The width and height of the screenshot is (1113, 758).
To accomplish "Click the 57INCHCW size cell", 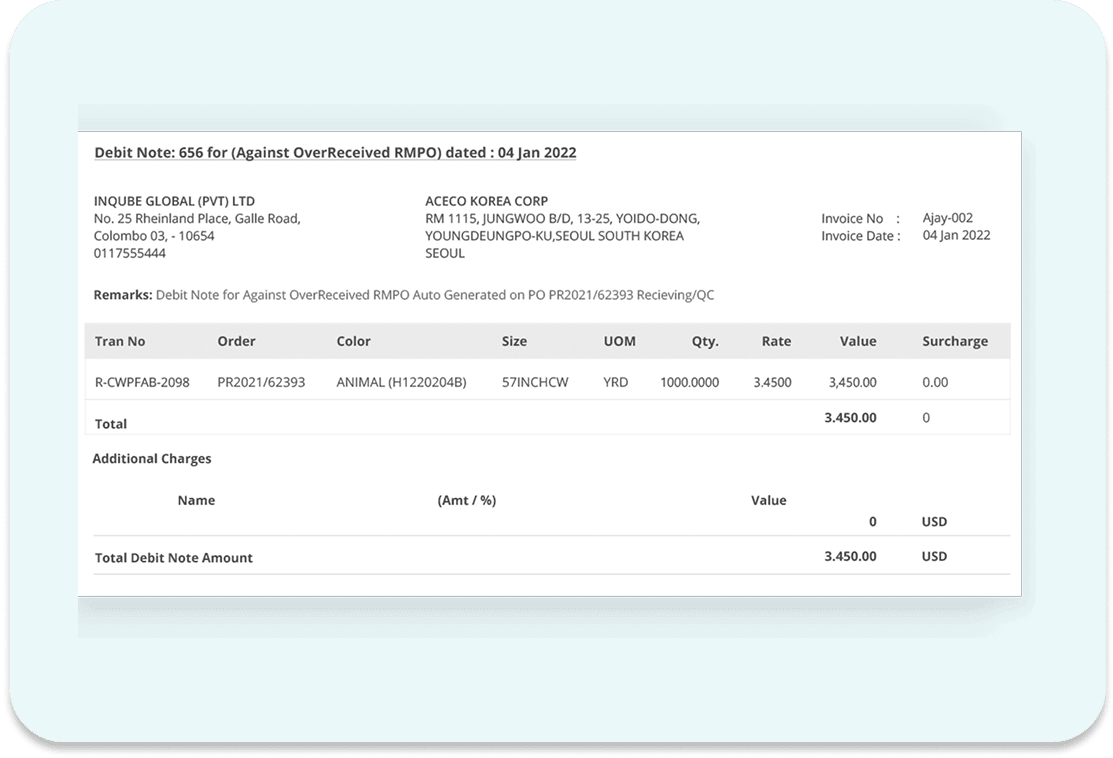I will click(535, 382).
